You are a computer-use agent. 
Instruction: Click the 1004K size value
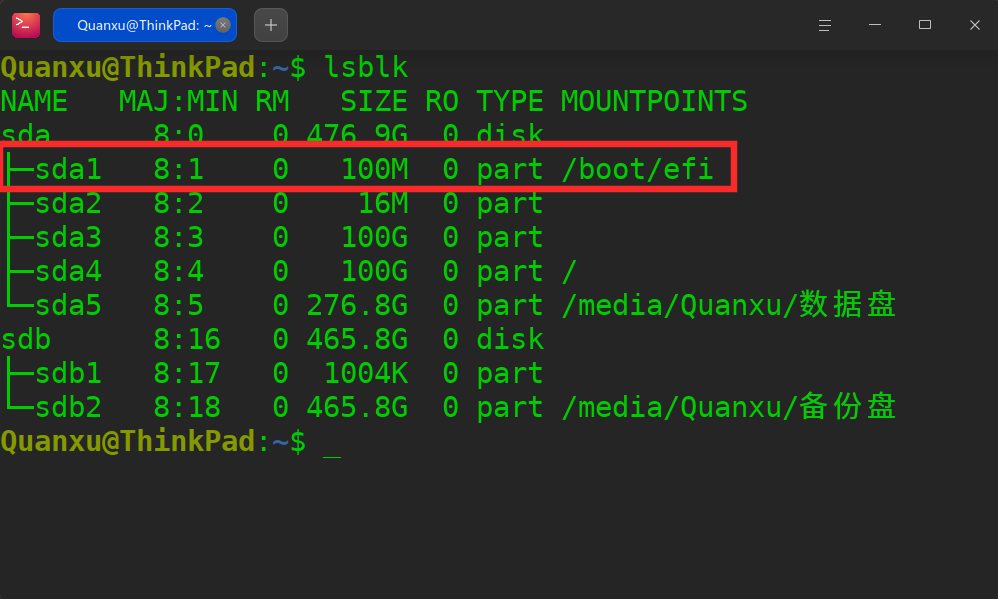tap(366, 374)
